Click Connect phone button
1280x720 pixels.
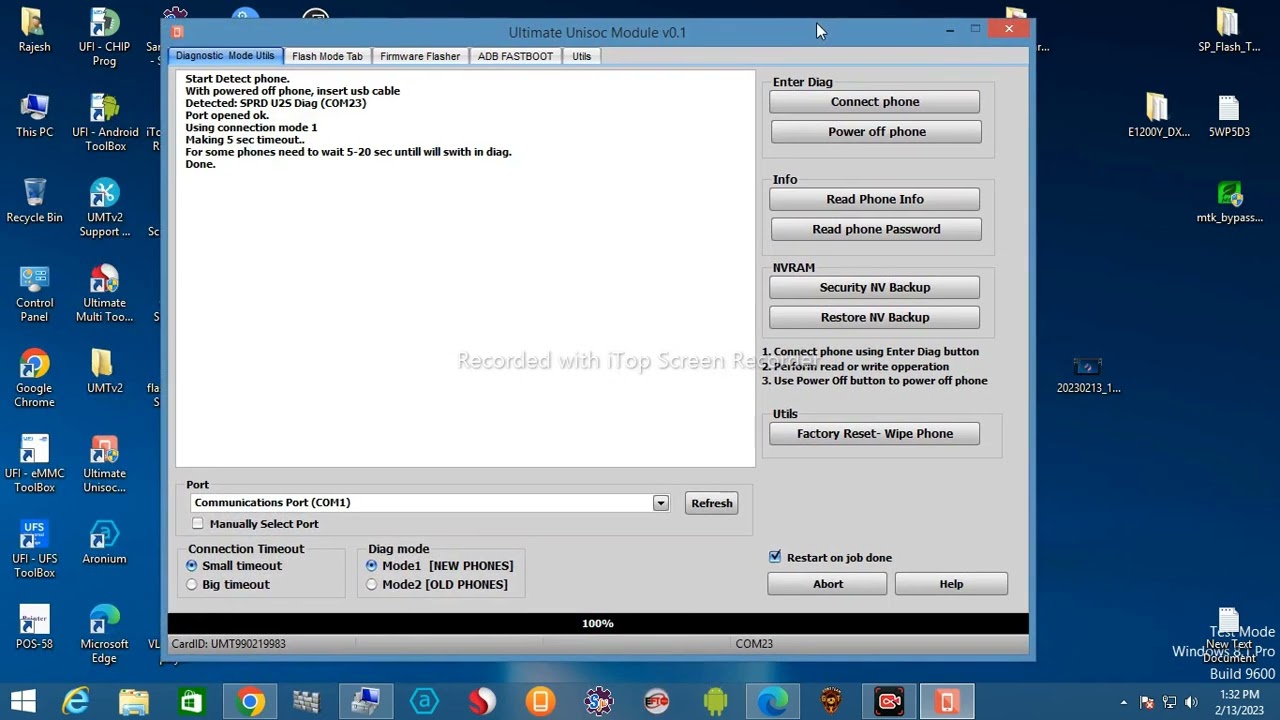pyautogui.click(x=875, y=102)
